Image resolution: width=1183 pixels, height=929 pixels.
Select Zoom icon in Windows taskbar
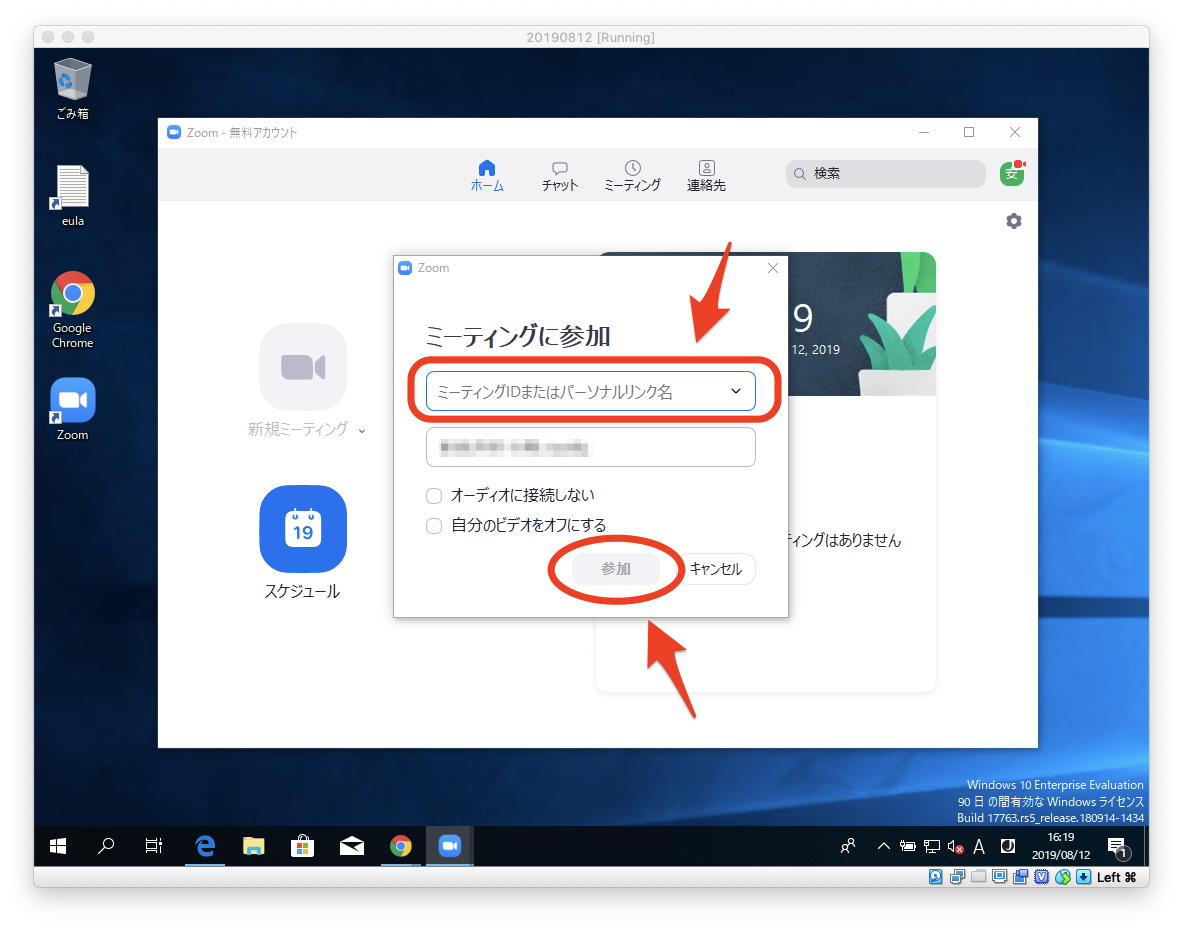[449, 846]
